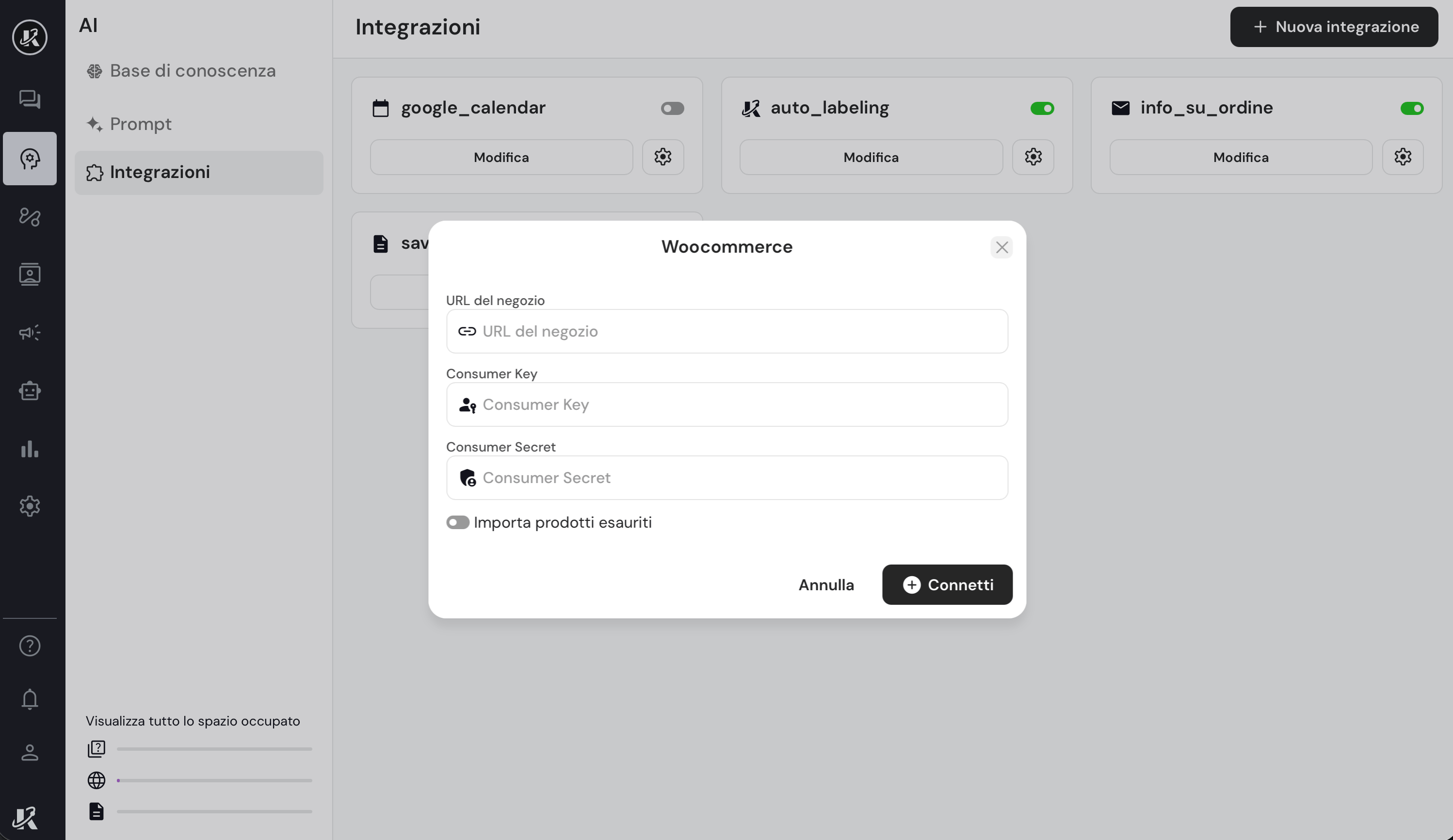Open the robot bot sidebar icon
1453x840 pixels.
[30, 391]
